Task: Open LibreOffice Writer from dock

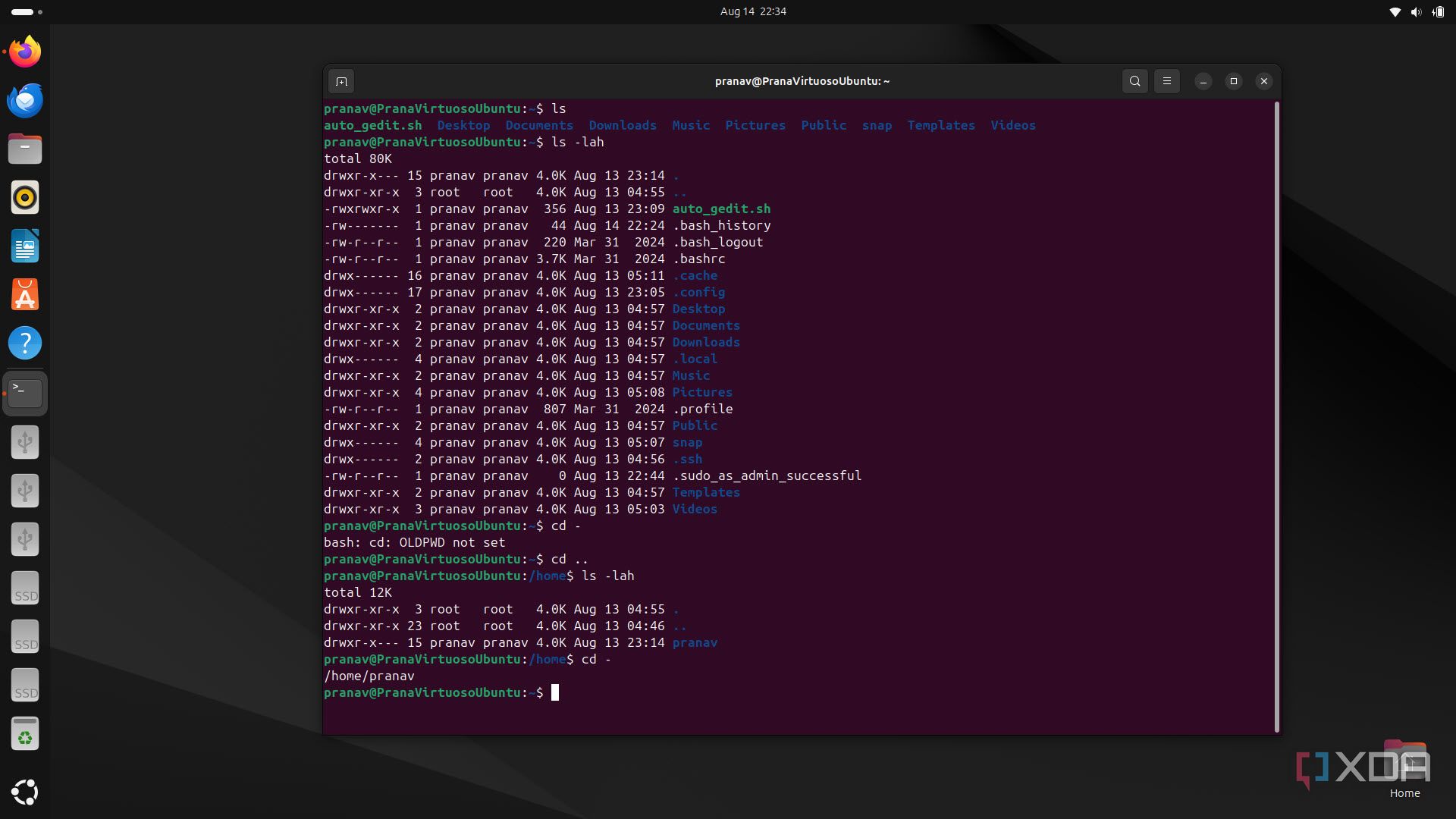Action: tap(25, 246)
